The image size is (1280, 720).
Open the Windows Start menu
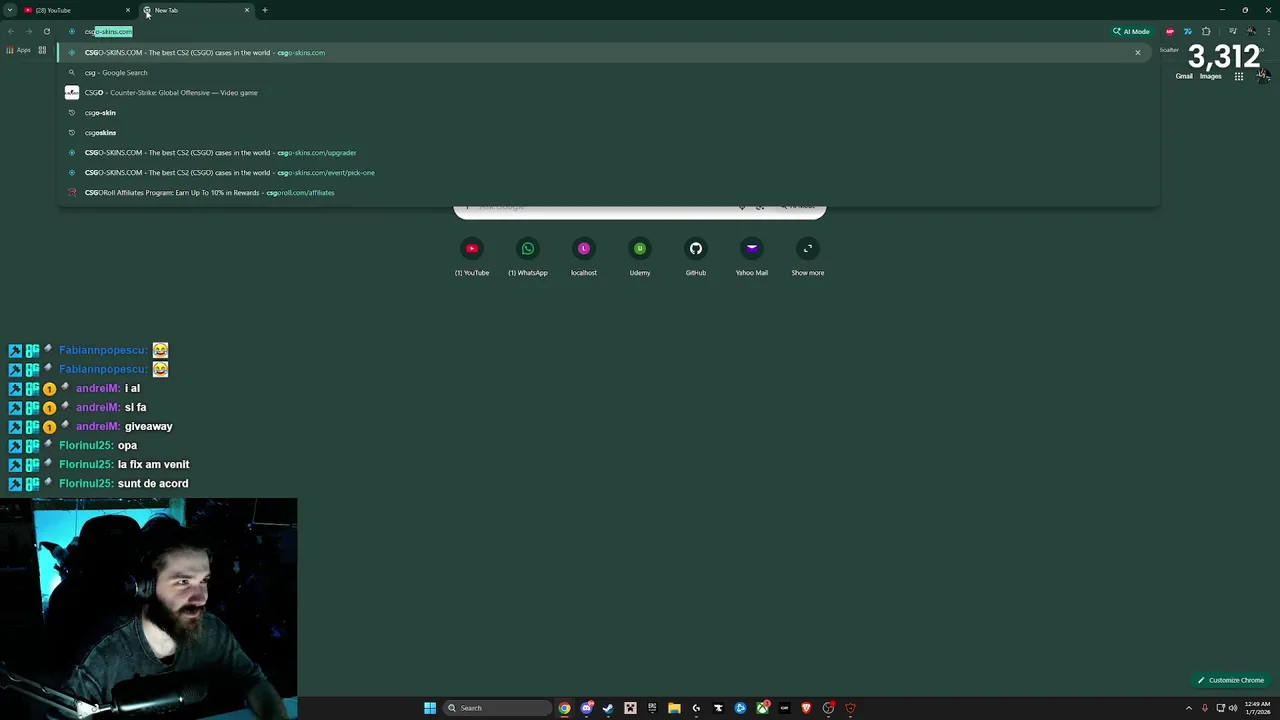tap(430, 708)
